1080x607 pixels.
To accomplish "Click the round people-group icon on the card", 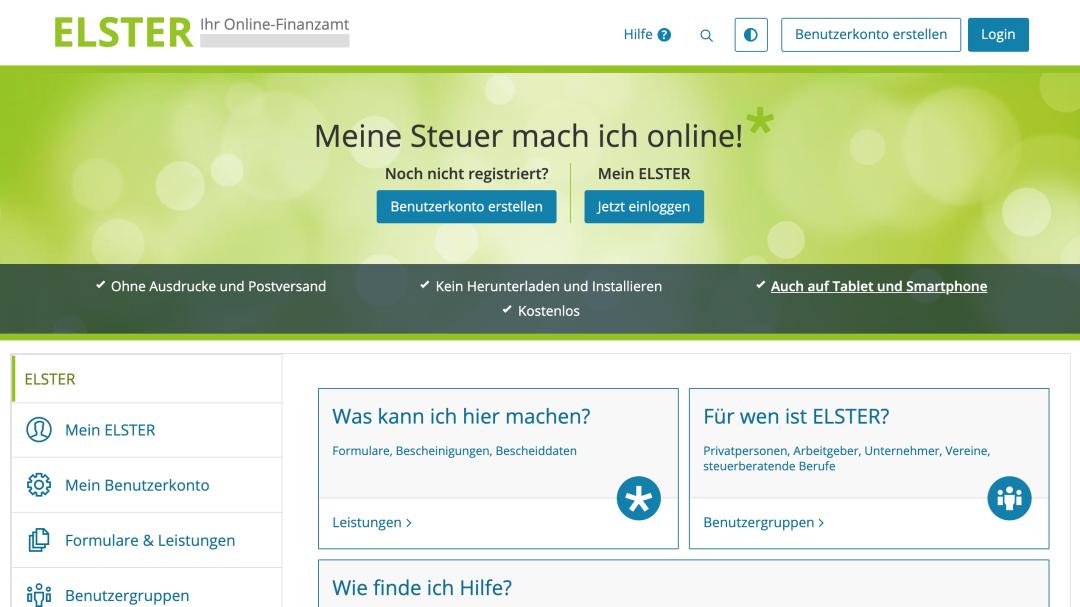I will [x=1009, y=498].
